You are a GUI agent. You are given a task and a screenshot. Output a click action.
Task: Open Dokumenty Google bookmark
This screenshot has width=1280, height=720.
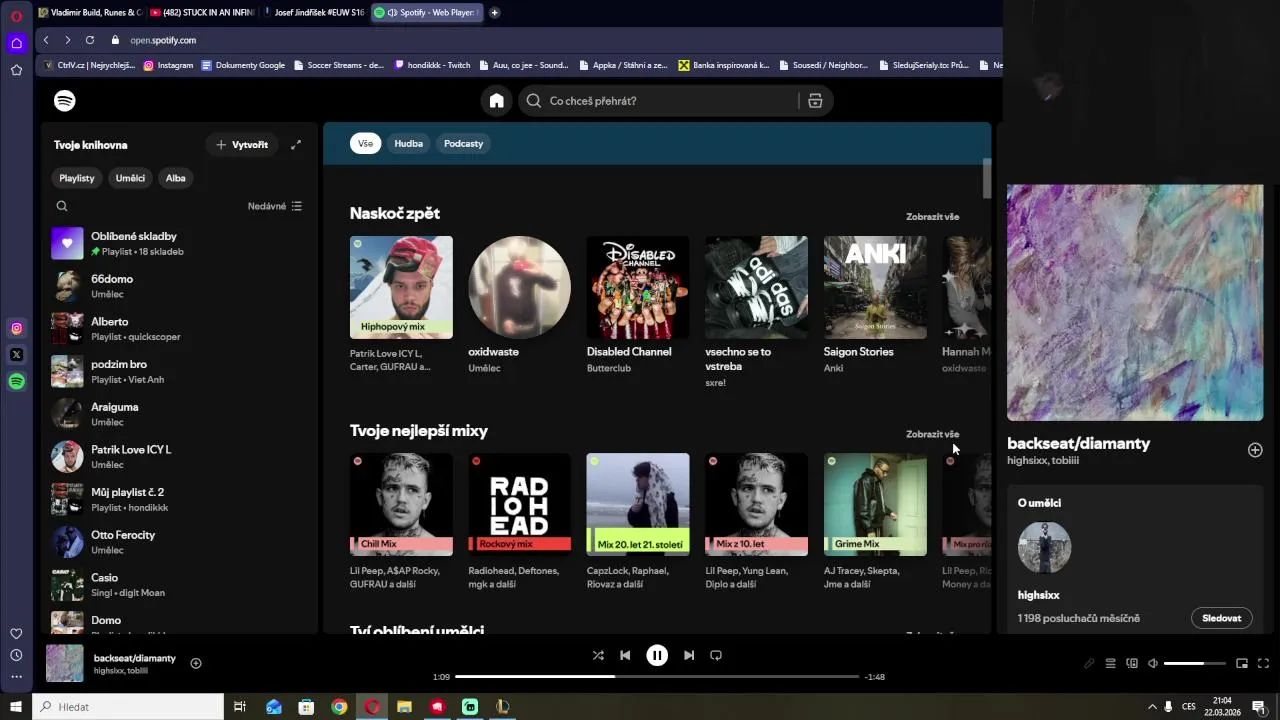coord(243,65)
